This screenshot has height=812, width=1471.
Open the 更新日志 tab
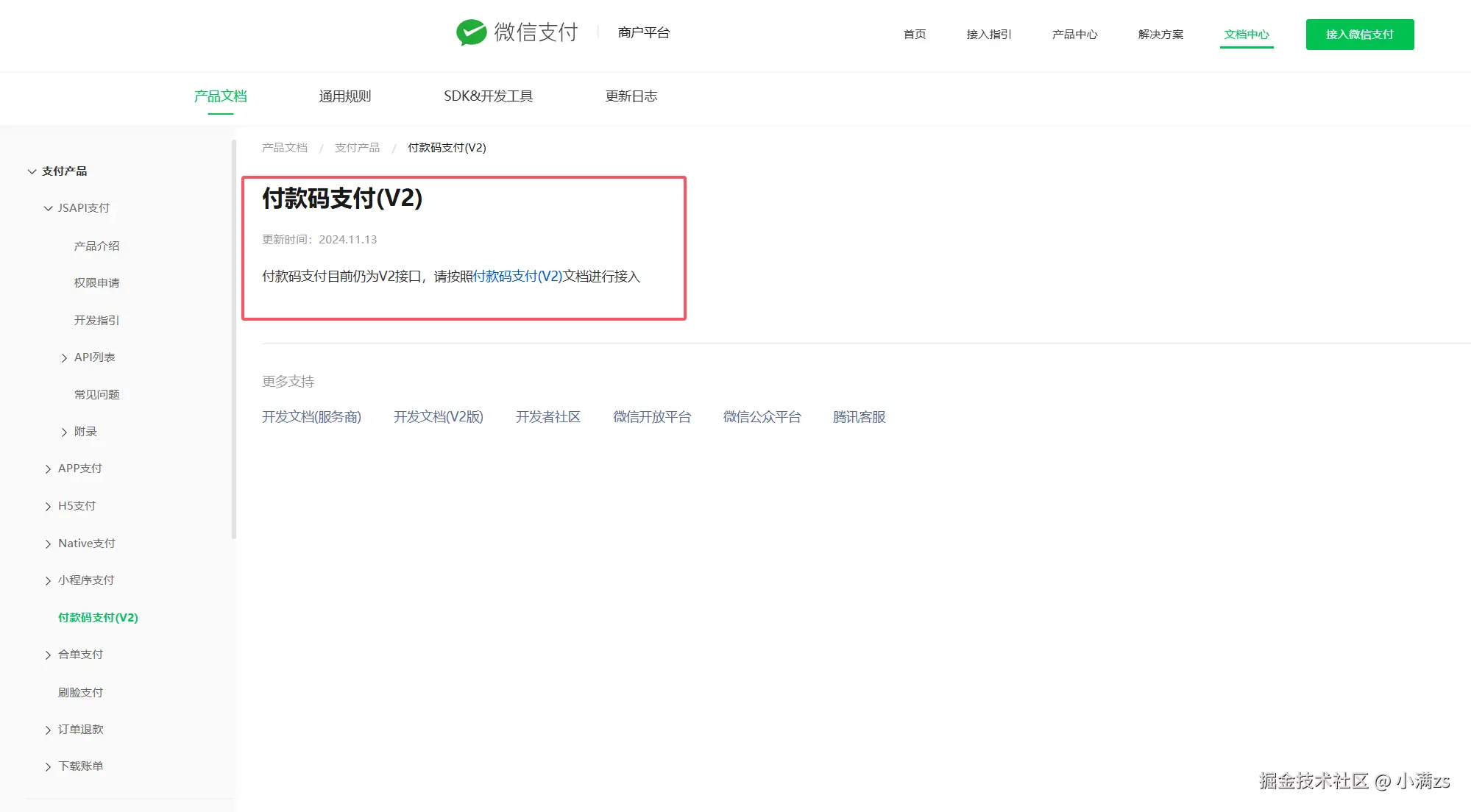pyautogui.click(x=631, y=96)
